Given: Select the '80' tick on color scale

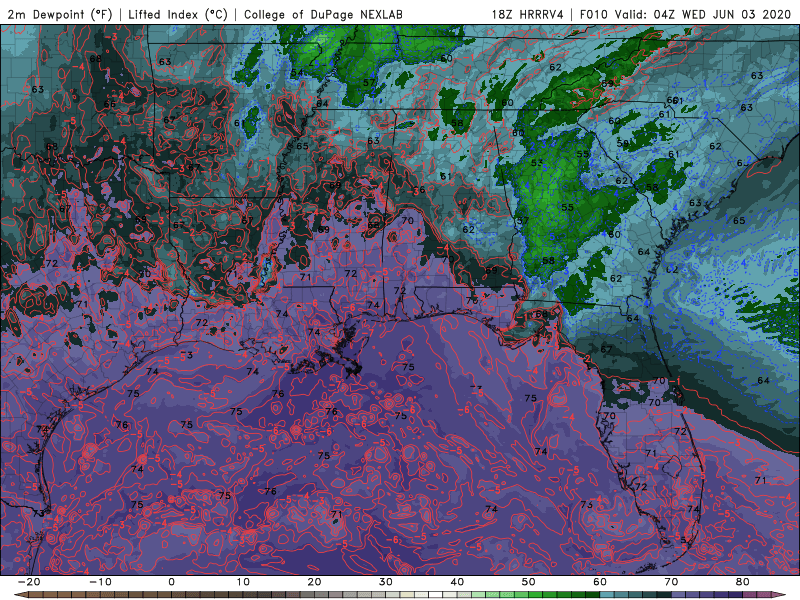Looking at the screenshot, I should coord(743,582).
